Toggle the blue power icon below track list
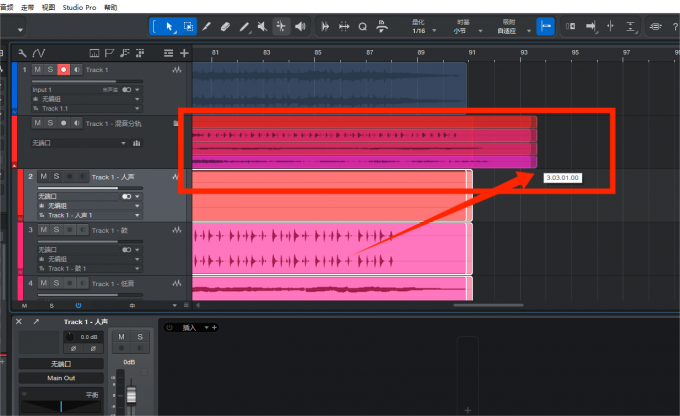Screen dimensions: 680x416 pyautogui.click(x=78, y=305)
